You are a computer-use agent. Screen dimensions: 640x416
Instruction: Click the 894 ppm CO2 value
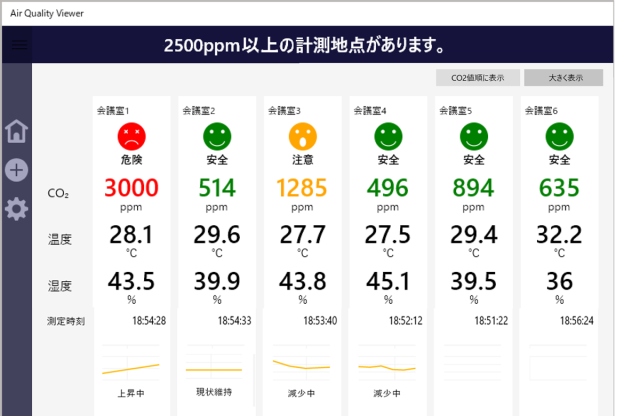[473, 188]
